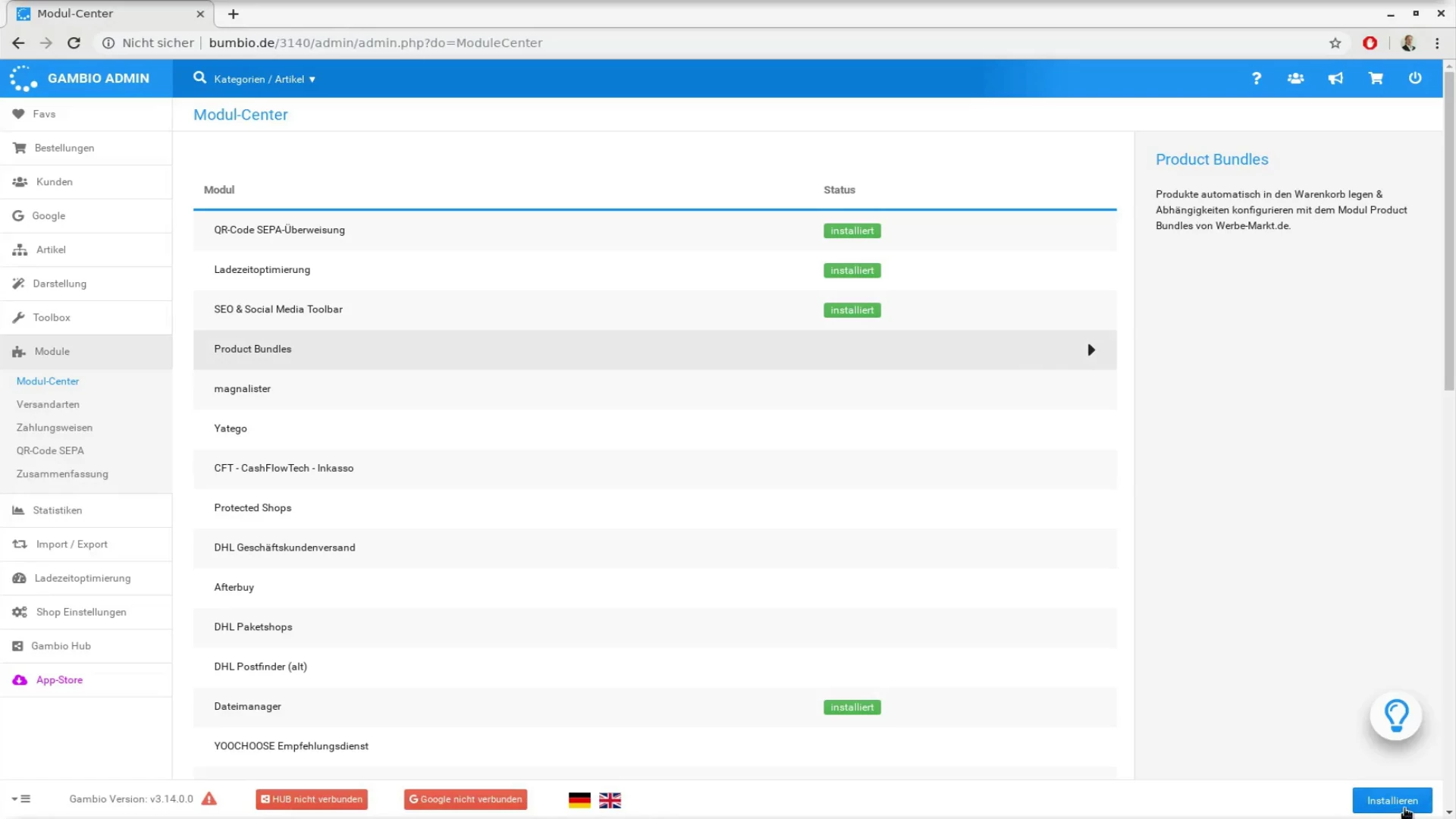Click the Import / Export arrows icon
The width and height of the screenshot is (1456, 819).
20,544
